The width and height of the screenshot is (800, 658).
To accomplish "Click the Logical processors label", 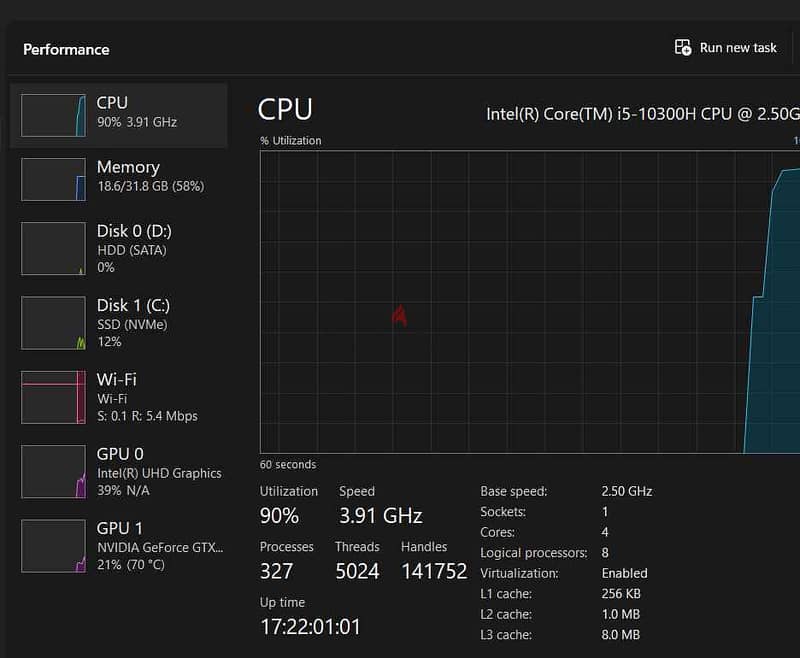I will pos(534,553).
